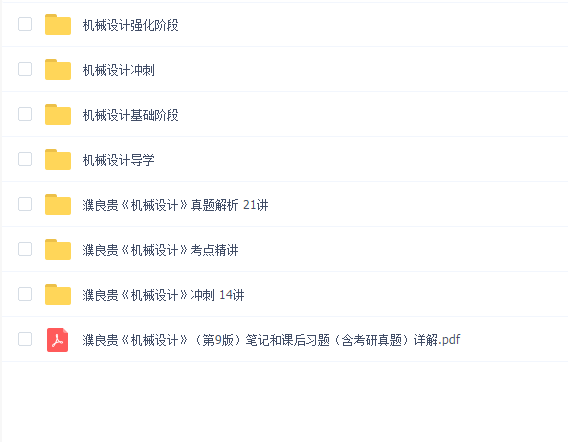Click folder icon beside 考点精讲
Screen dimensions: 568x442
(x=58, y=250)
